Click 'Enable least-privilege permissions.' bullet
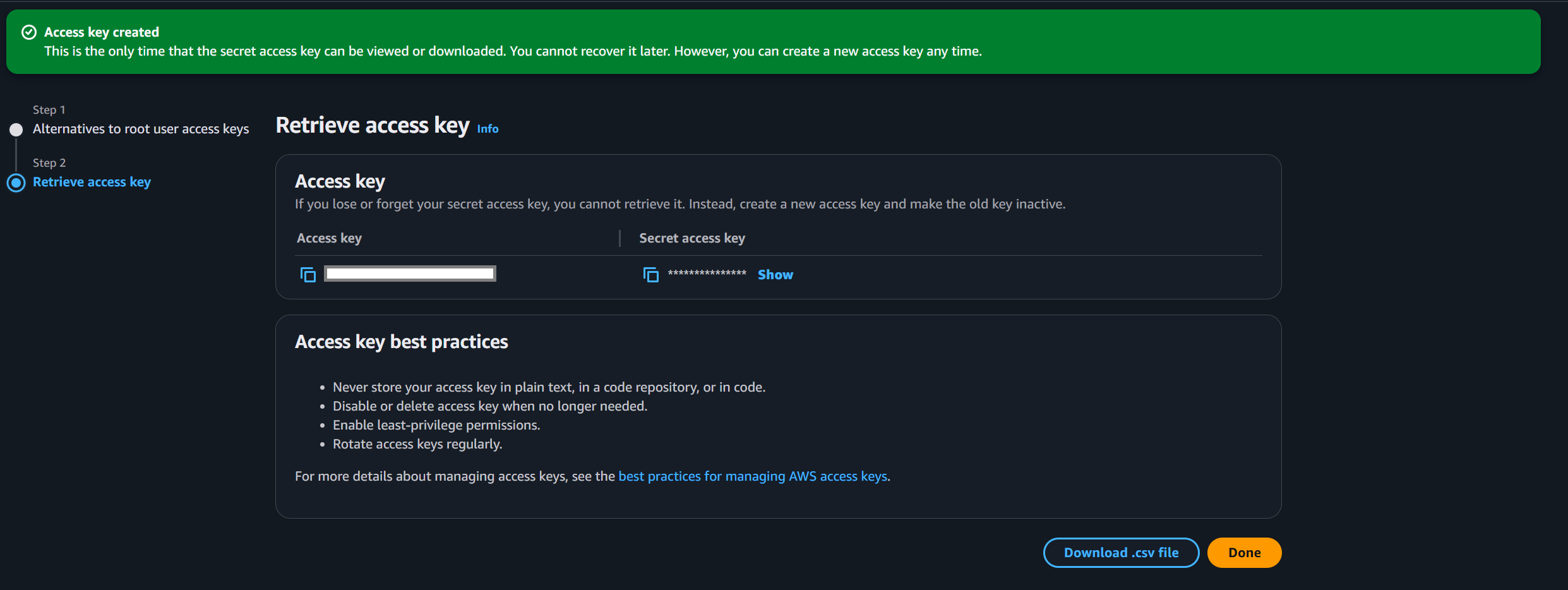This screenshot has width=1568, height=590. (x=436, y=425)
